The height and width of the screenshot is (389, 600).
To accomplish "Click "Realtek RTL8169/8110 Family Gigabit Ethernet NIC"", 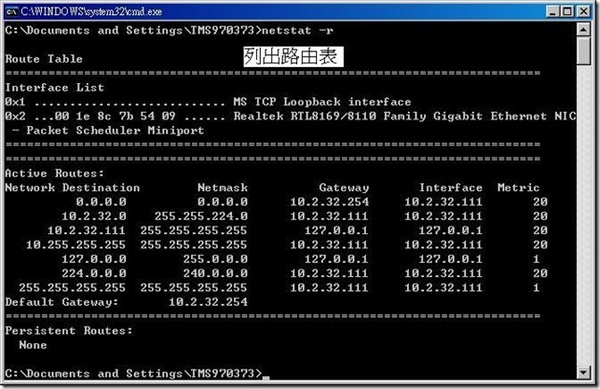I will pos(404,116).
